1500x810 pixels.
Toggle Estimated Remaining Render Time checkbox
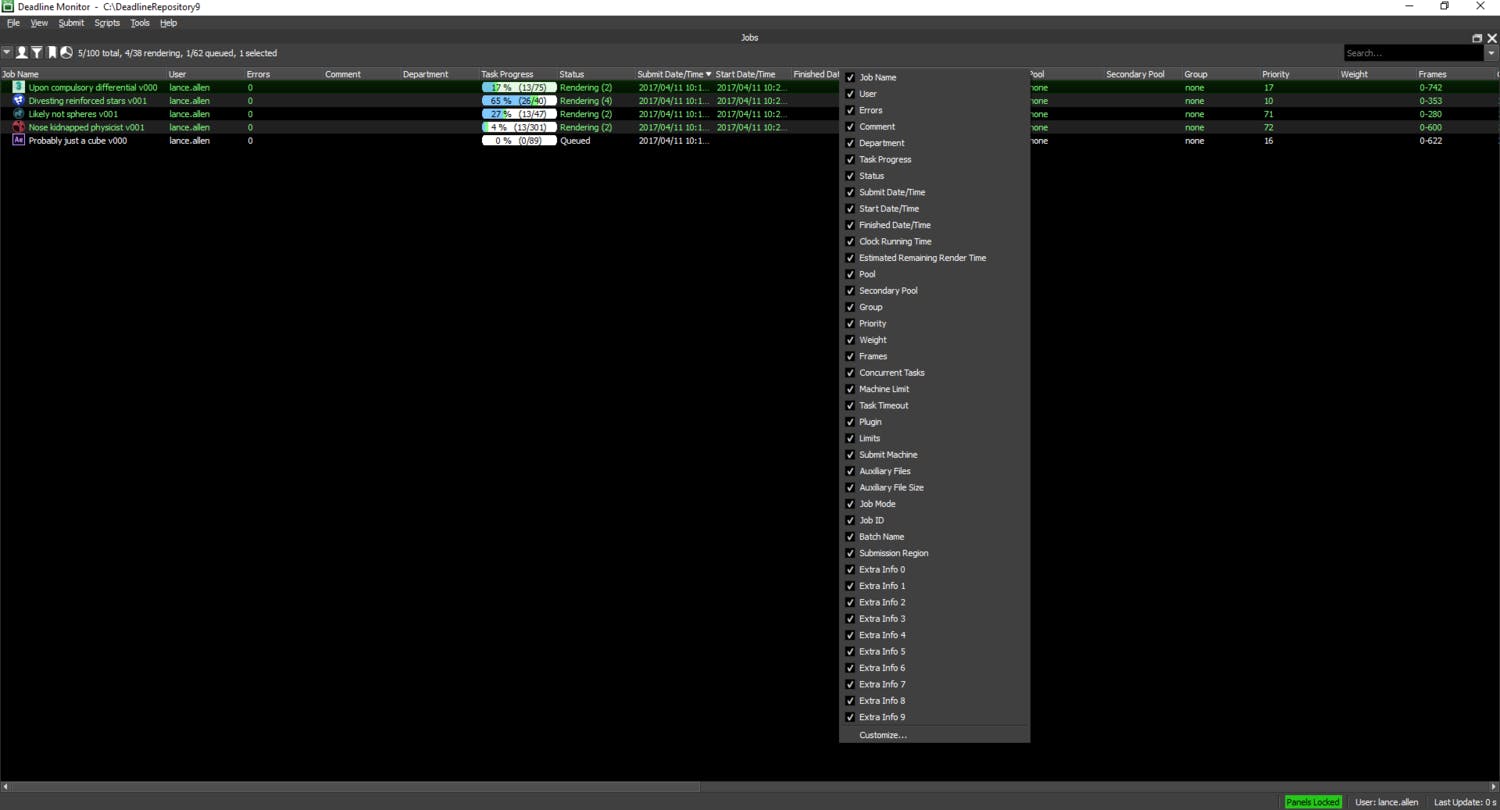click(x=850, y=258)
